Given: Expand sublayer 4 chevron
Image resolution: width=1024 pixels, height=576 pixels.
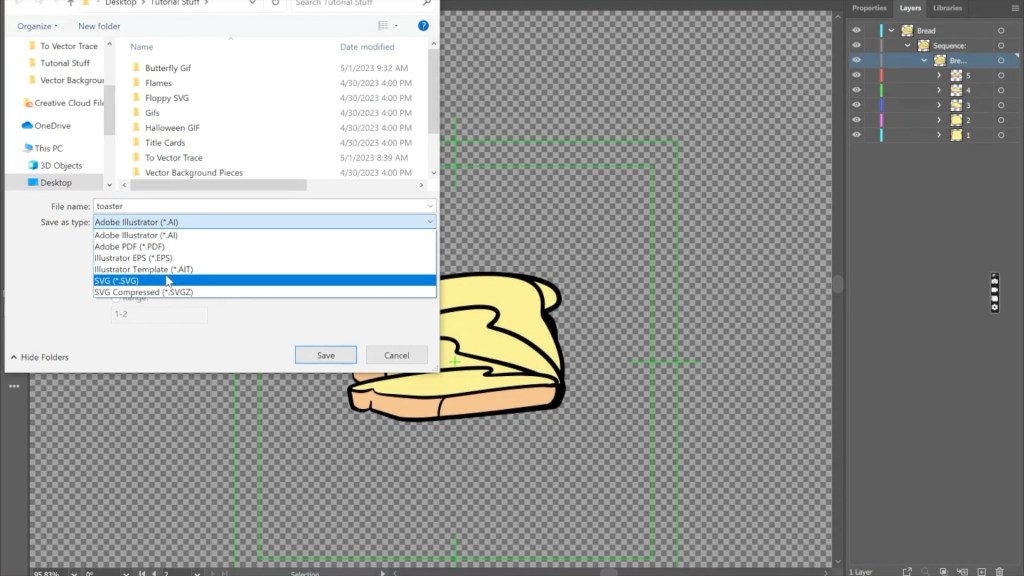Looking at the screenshot, I should 939,91.
